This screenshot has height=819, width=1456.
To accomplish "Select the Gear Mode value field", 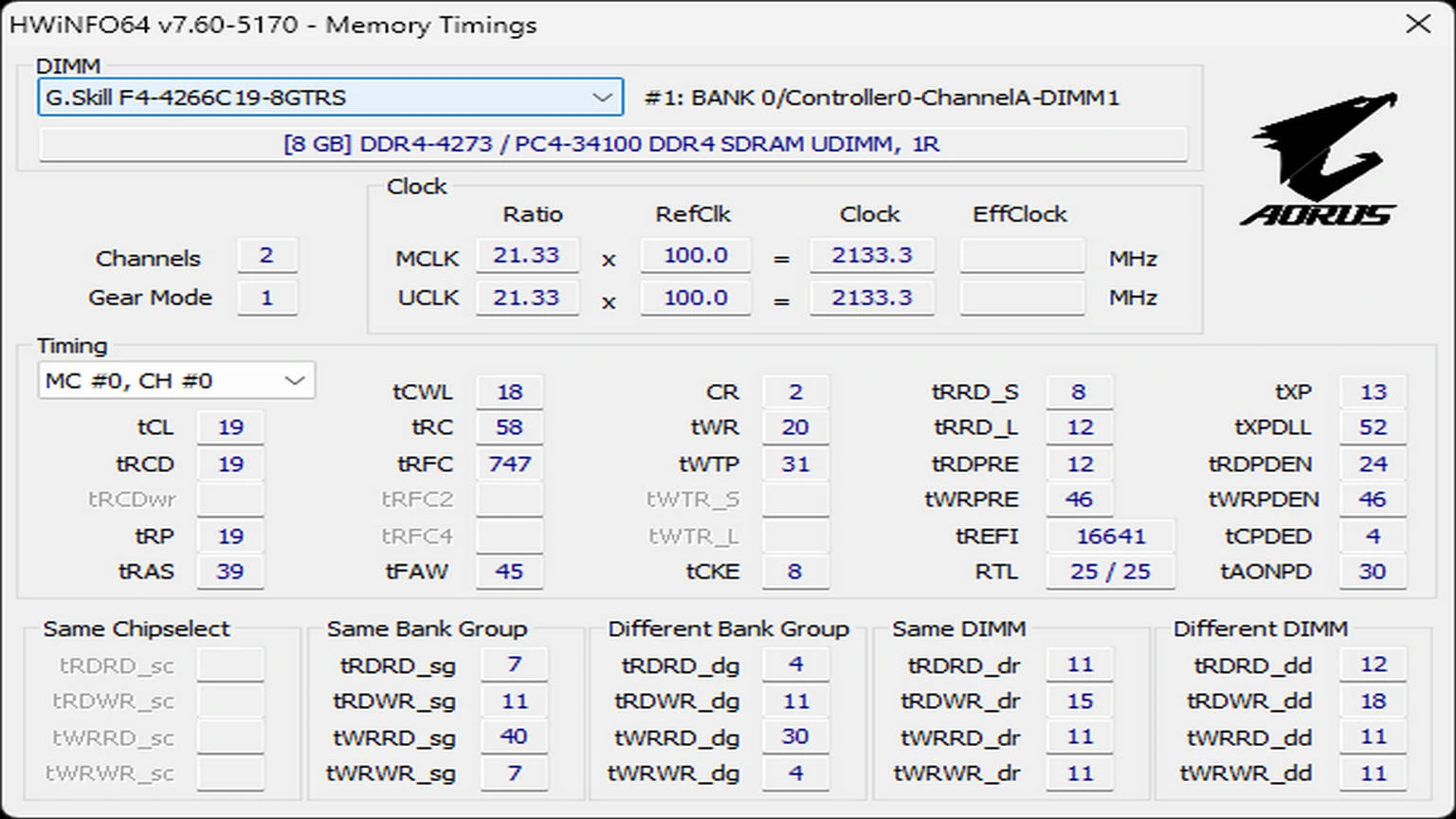I will click(266, 298).
